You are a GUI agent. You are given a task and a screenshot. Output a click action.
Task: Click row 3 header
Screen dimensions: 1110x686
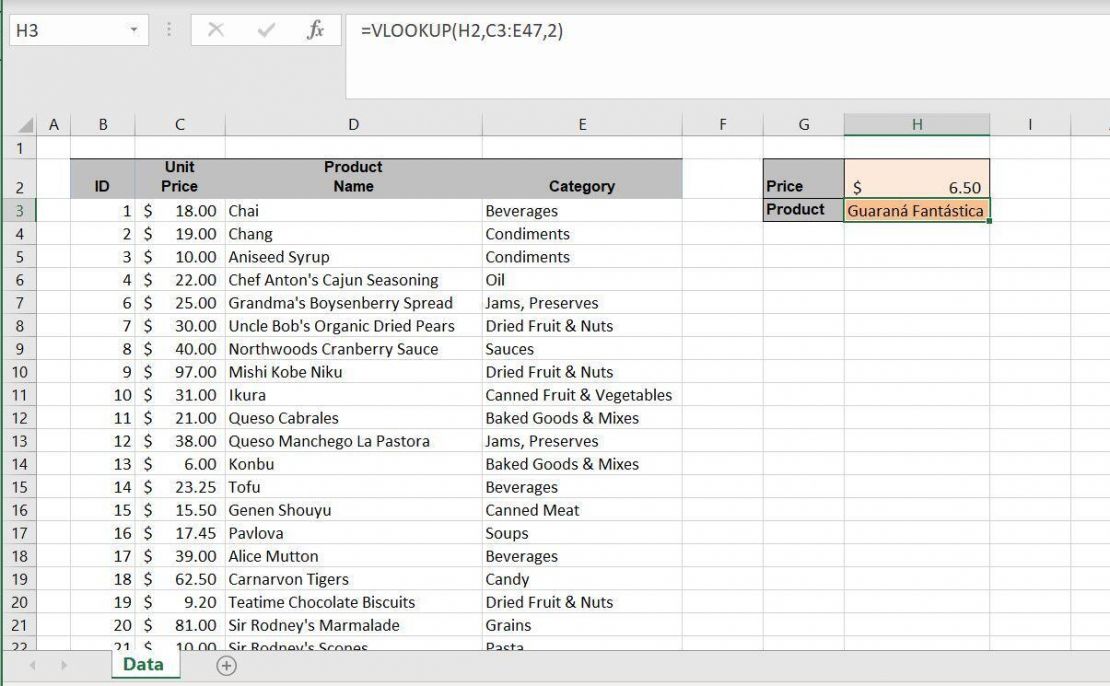20,210
